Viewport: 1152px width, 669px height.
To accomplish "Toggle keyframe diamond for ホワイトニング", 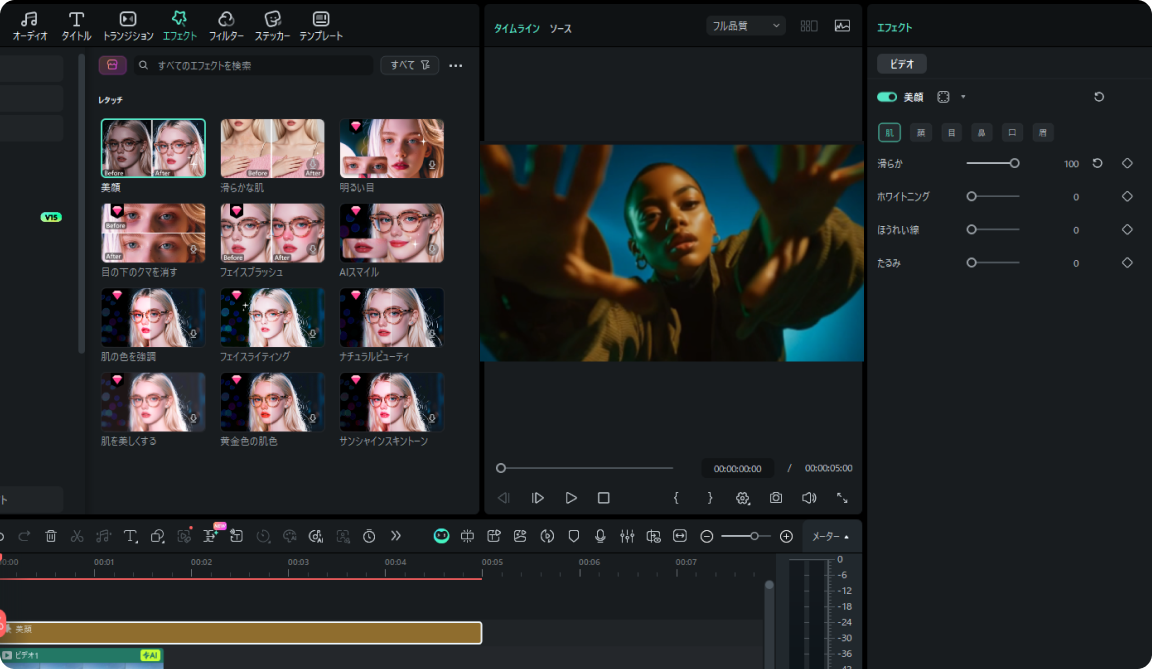I will point(1127,197).
